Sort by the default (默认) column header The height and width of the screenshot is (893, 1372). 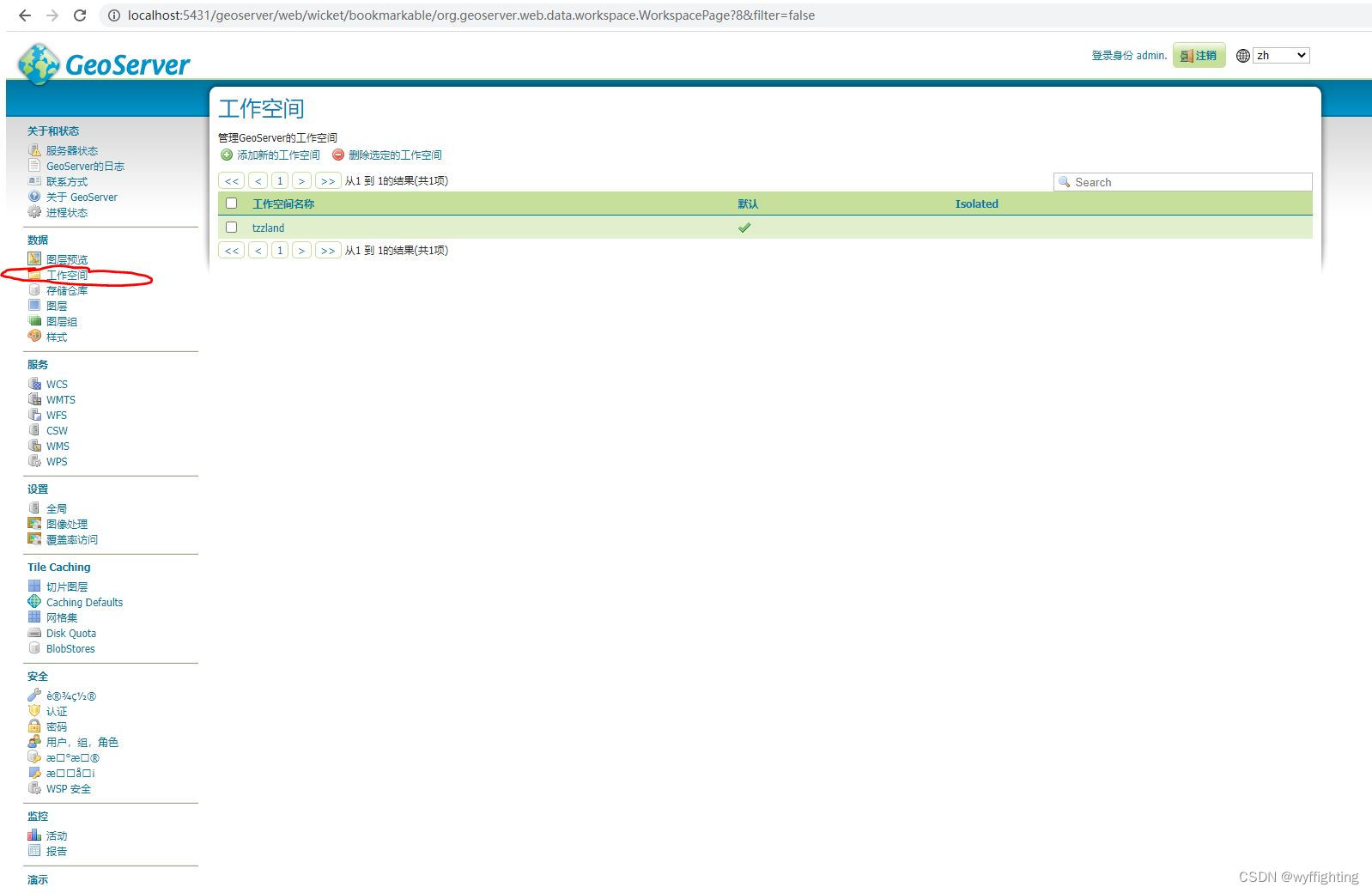[x=748, y=204]
